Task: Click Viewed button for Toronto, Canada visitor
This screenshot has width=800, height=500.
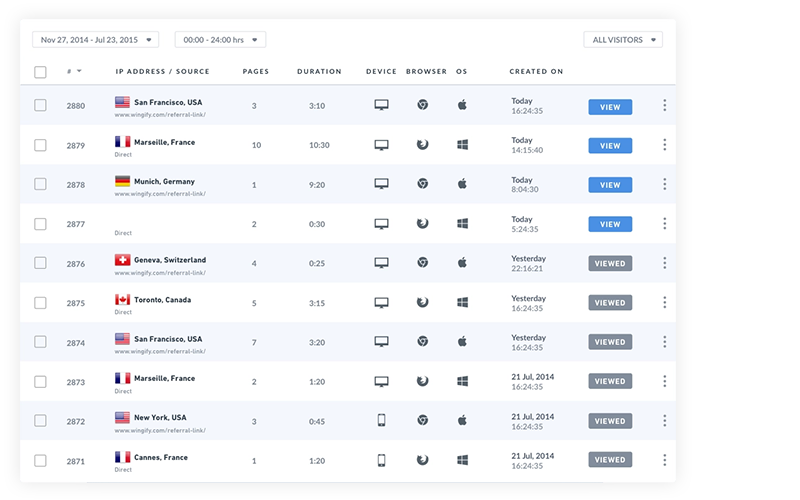Action: pos(610,303)
